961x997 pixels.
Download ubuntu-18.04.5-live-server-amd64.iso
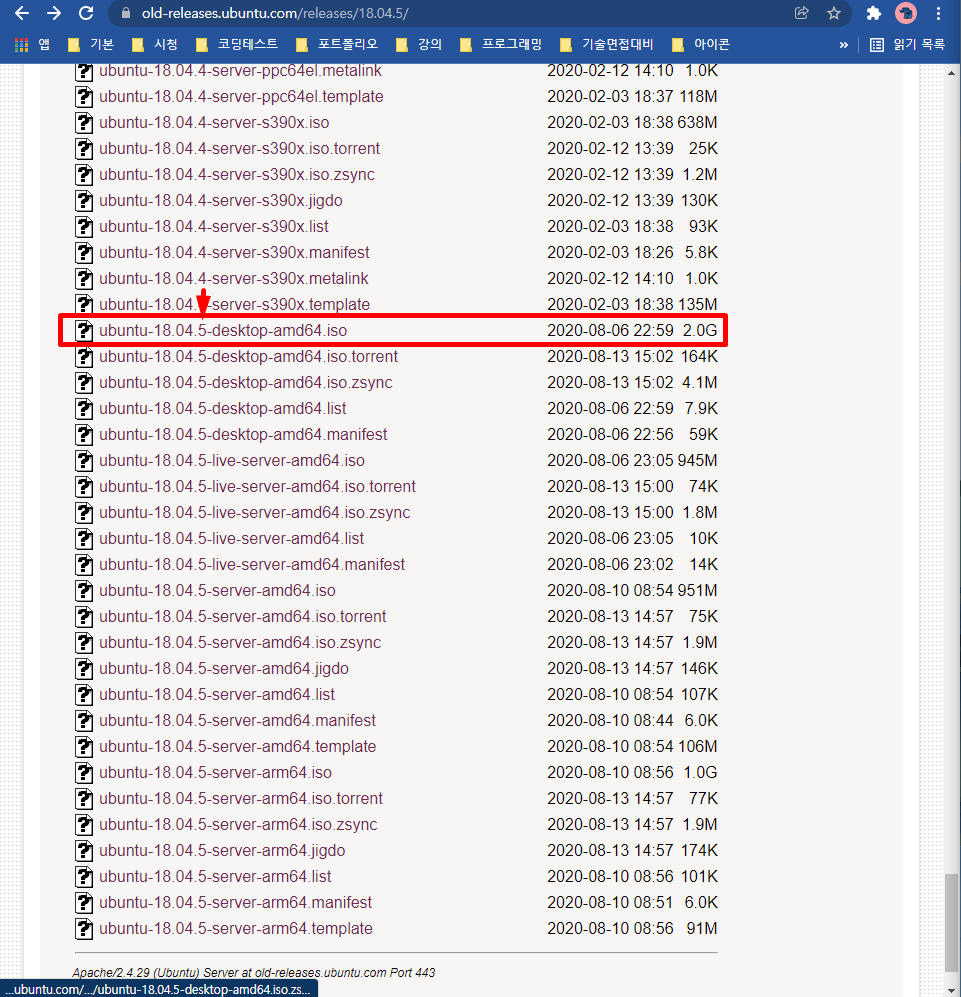pos(232,461)
